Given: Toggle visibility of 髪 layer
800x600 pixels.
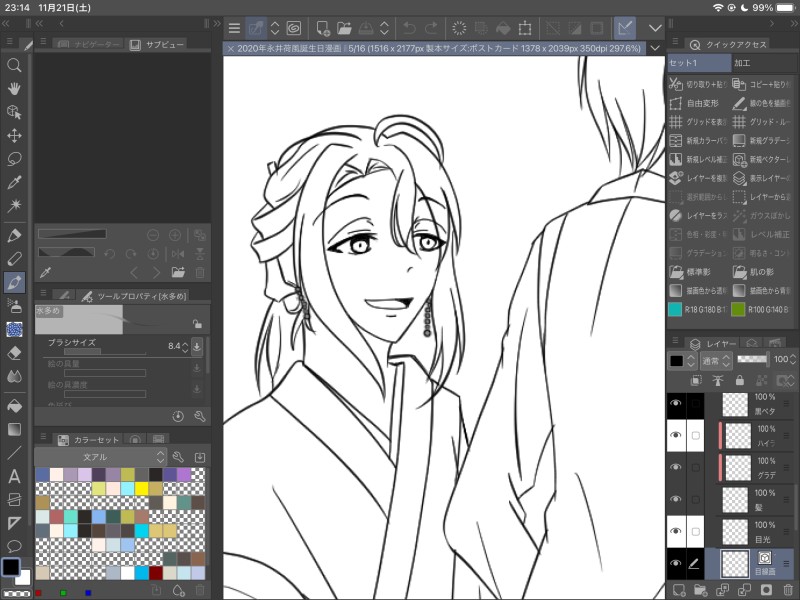Looking at the screenshot, I should 676,499.
